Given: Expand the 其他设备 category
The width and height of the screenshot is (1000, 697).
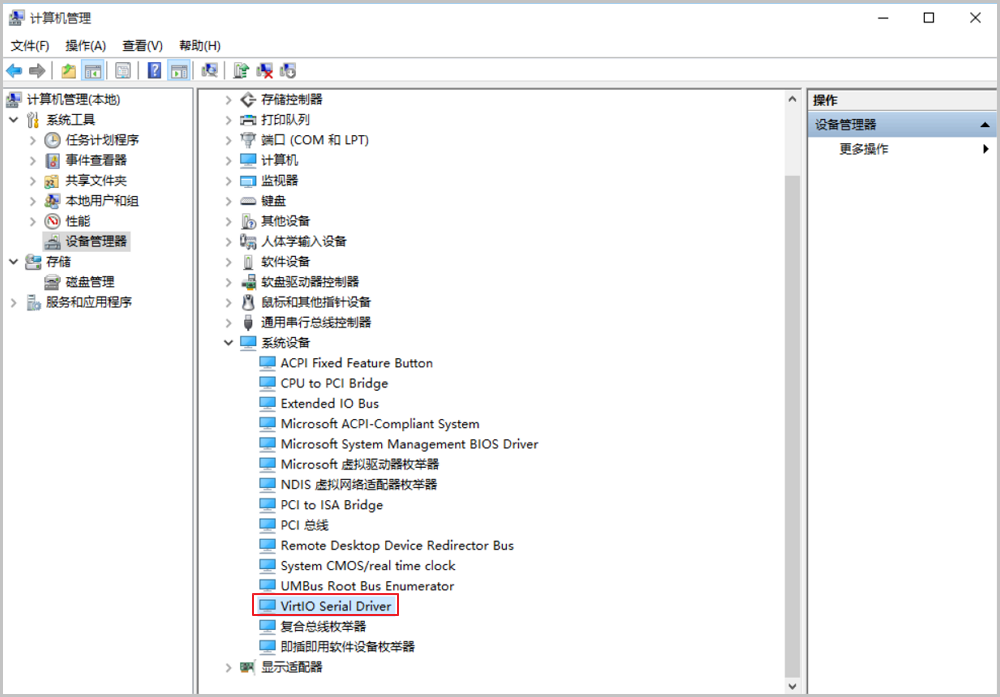Looking at the screenshot, I should [228, 221].
